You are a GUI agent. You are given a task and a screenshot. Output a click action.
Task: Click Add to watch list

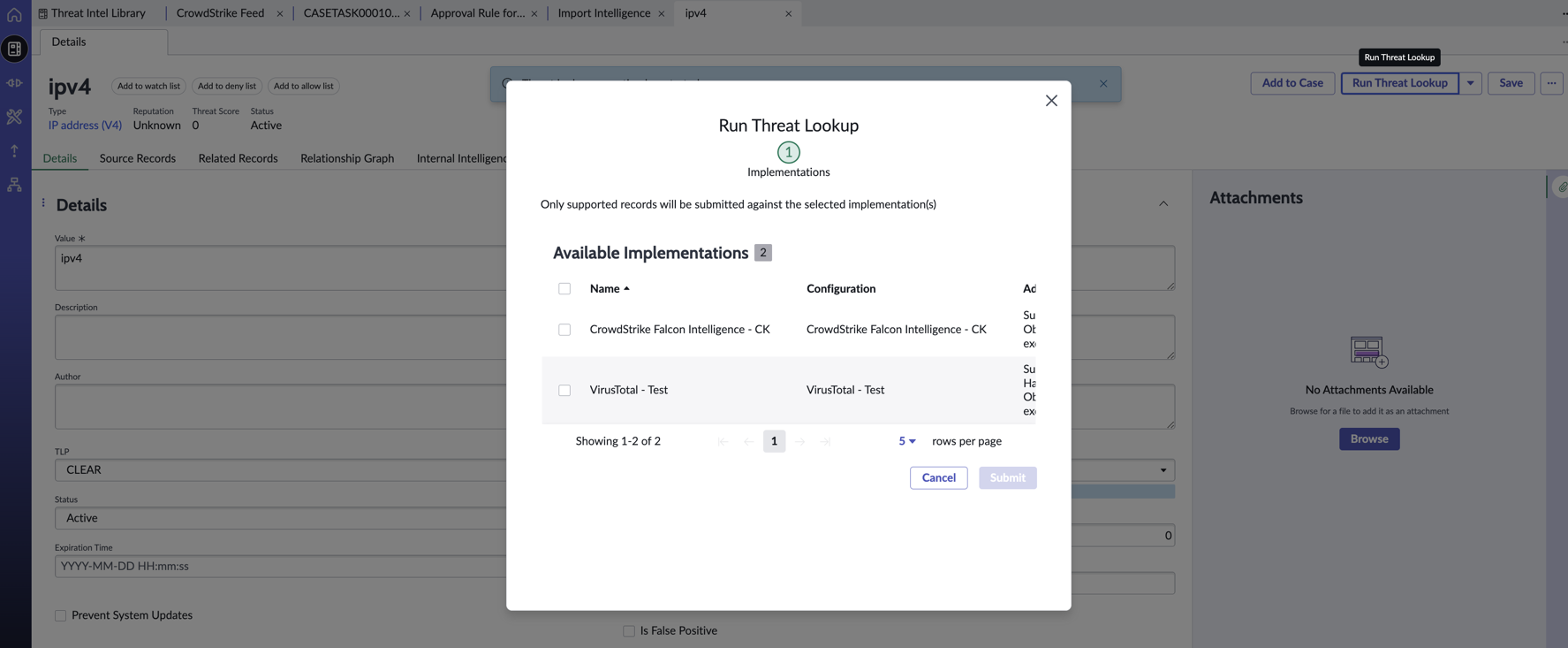pos(148,86)
